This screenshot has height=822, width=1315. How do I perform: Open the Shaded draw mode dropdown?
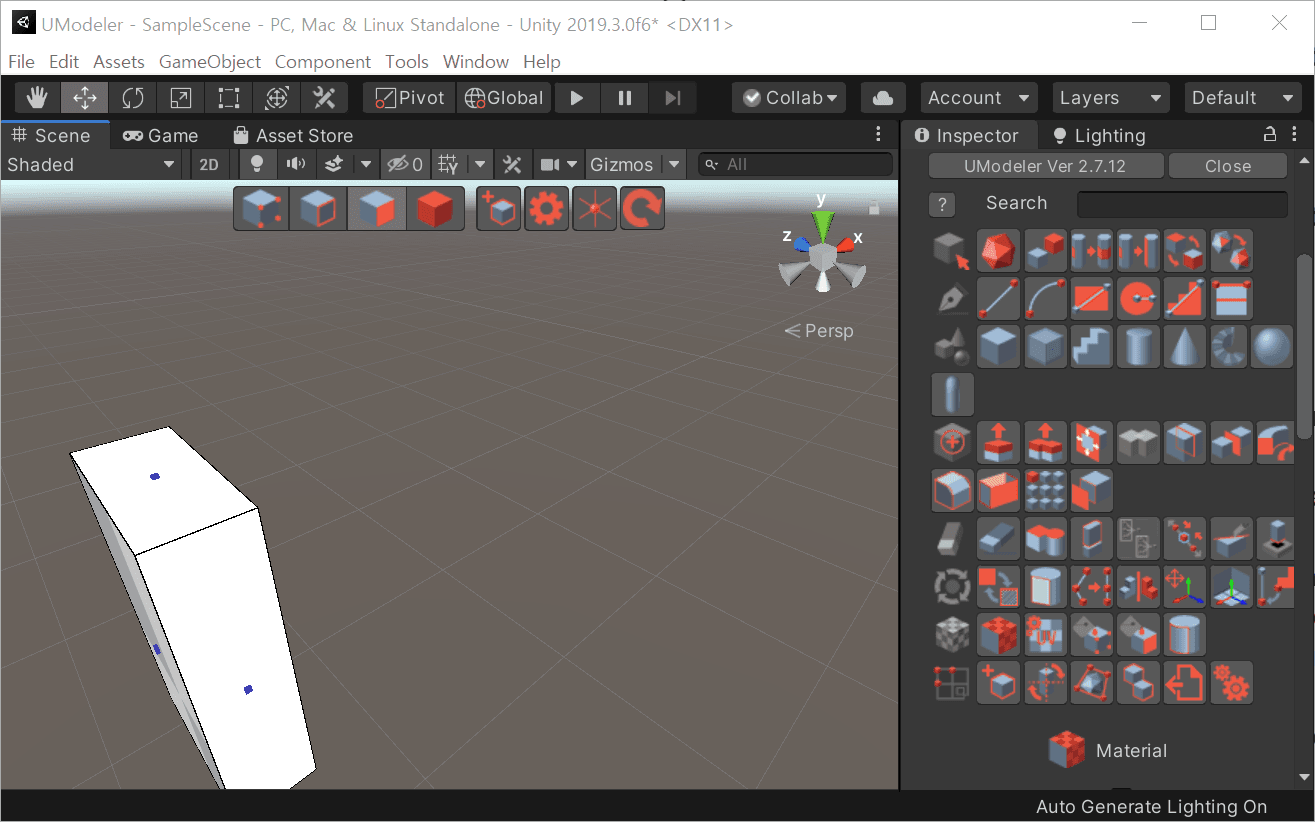point(92,165)
